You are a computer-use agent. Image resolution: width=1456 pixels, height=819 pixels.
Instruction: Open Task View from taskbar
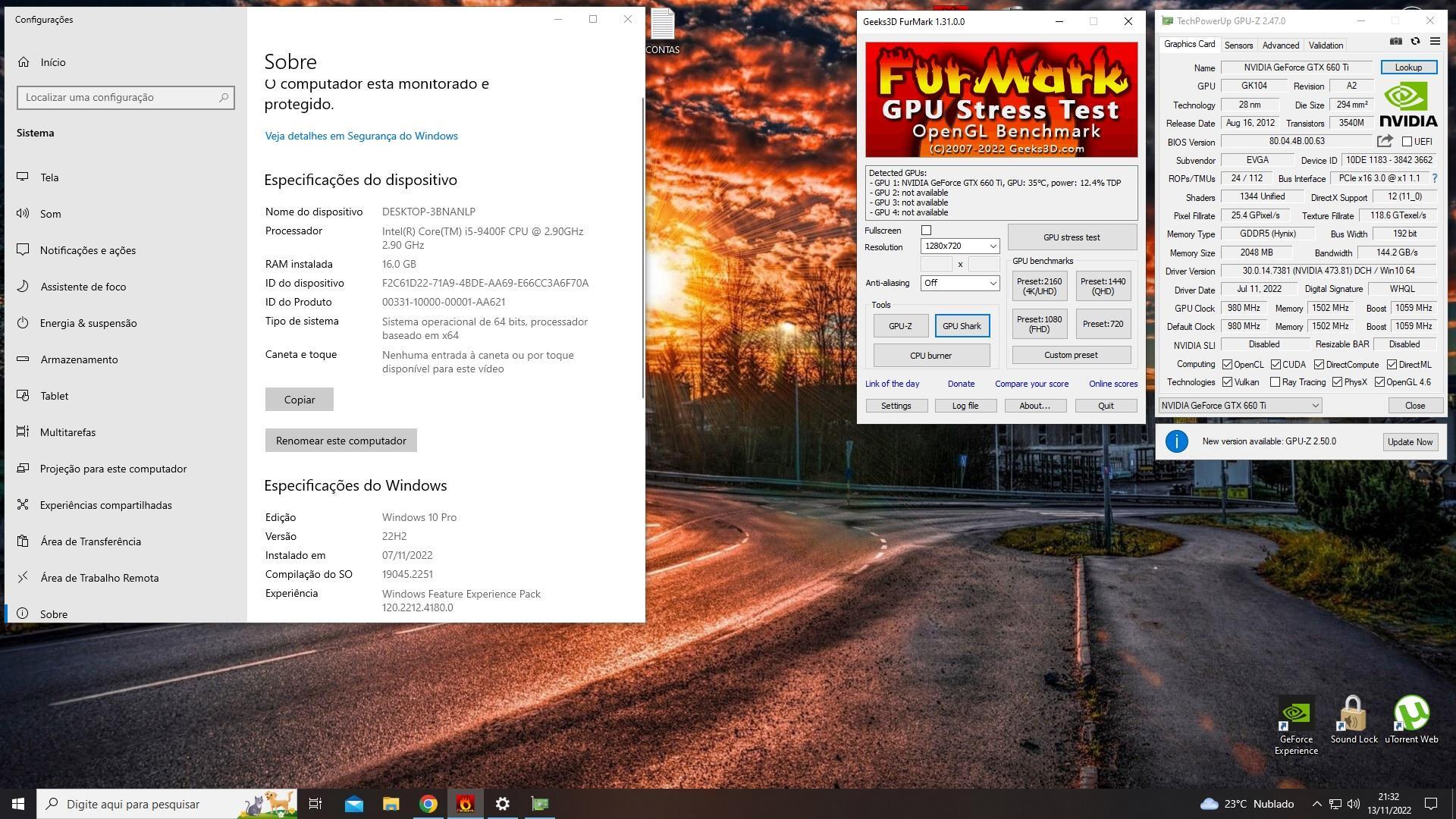coord(315,804)
